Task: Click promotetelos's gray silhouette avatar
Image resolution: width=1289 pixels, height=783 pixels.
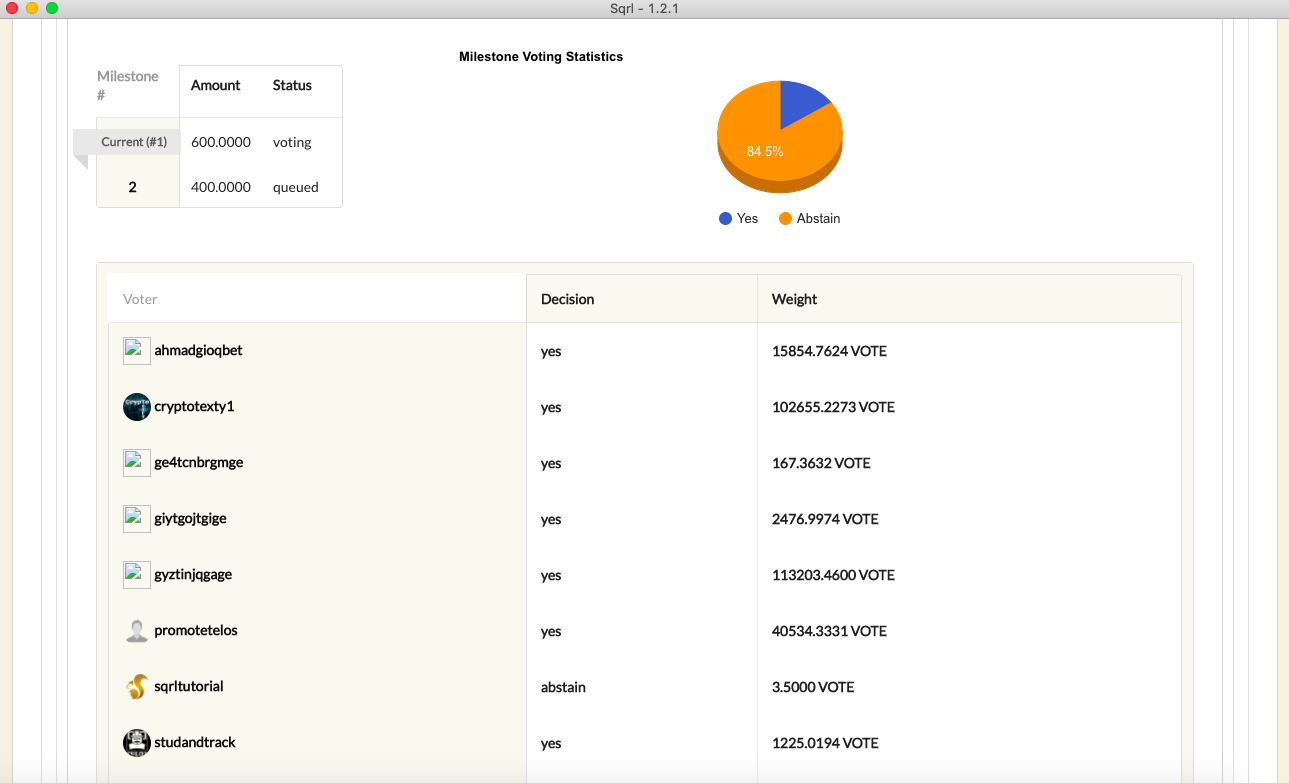Action: click(136, 631)
